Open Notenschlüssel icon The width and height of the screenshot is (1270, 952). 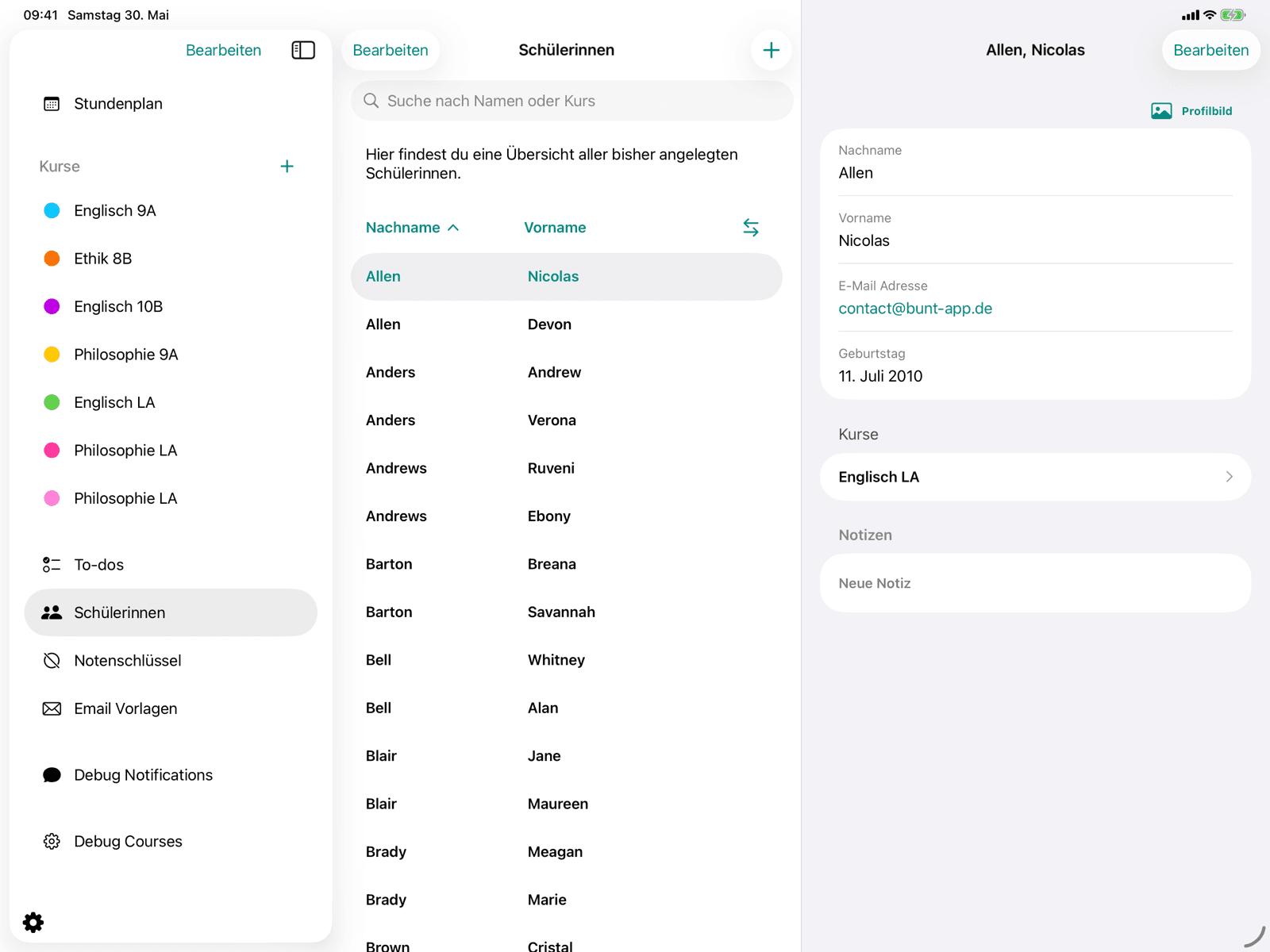click(x=52, y=661)
